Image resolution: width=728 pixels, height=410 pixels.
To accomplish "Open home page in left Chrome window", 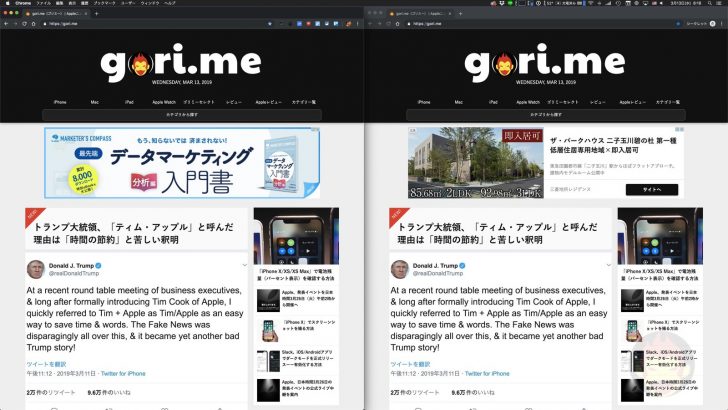I will click(x=33, y=23).
